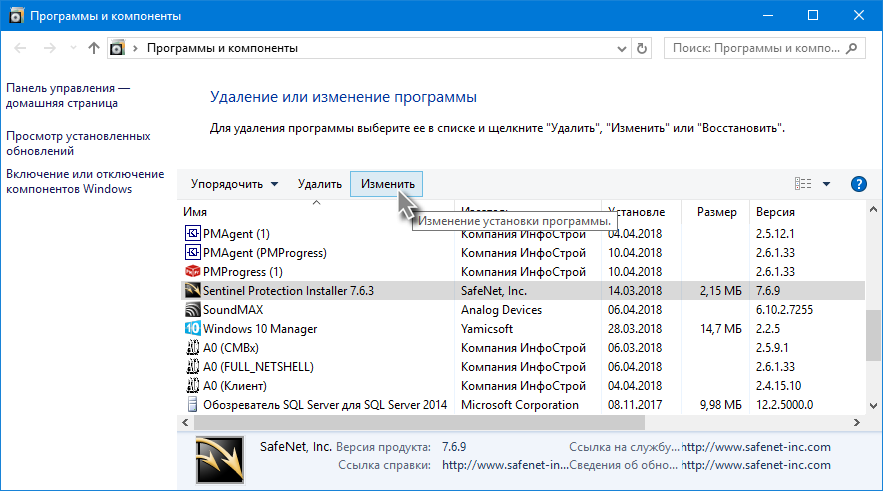Click the vertical scrollbar up arrow
This screenshot has height=491, width=883.
point(873,209)
